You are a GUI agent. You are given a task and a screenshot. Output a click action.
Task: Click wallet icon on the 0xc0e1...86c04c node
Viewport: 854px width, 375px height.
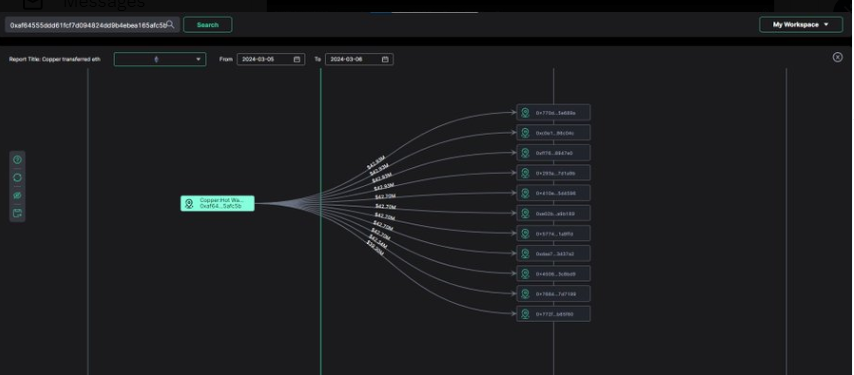pyautogui.click(x=525, y=133)
